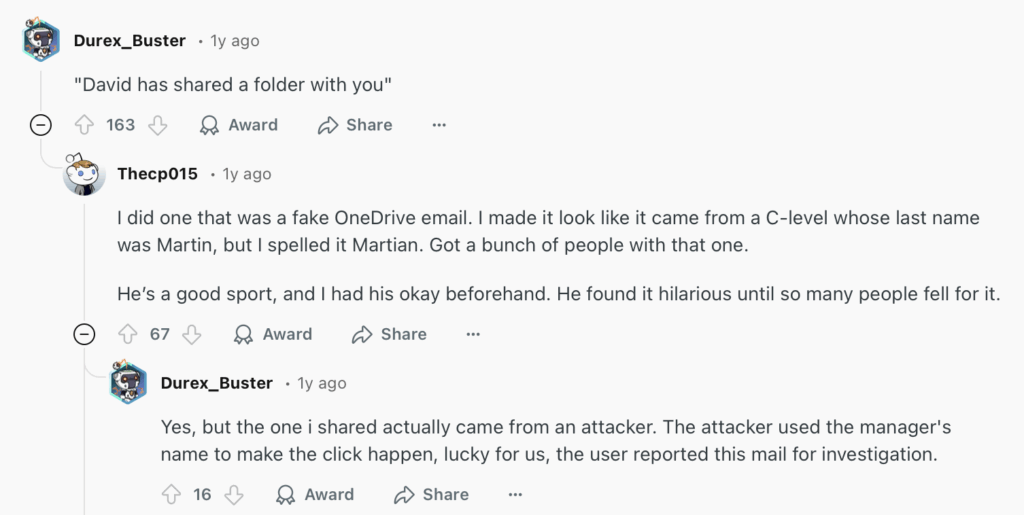
Task: Award the 16-point Durex_Buster reply
Action: [x=315, y=494]
